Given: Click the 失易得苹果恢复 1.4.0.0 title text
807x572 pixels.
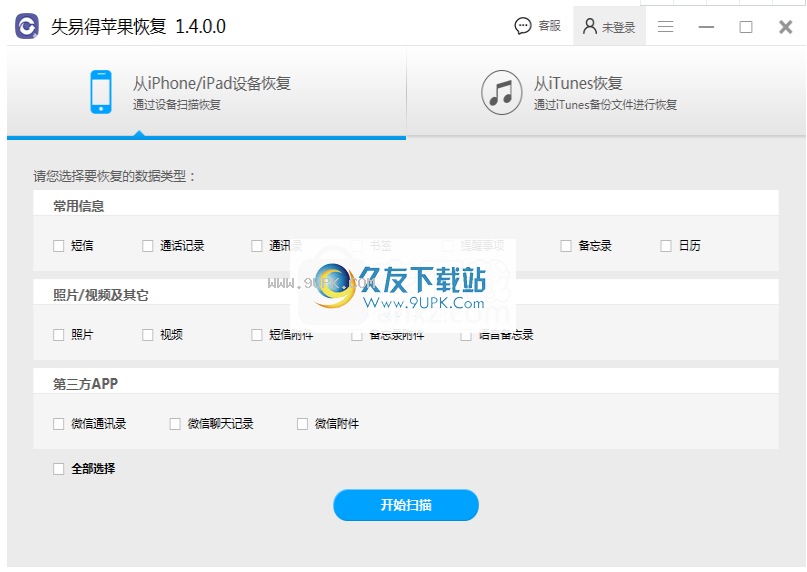Looking at the screenshot, I should (138, 26).
